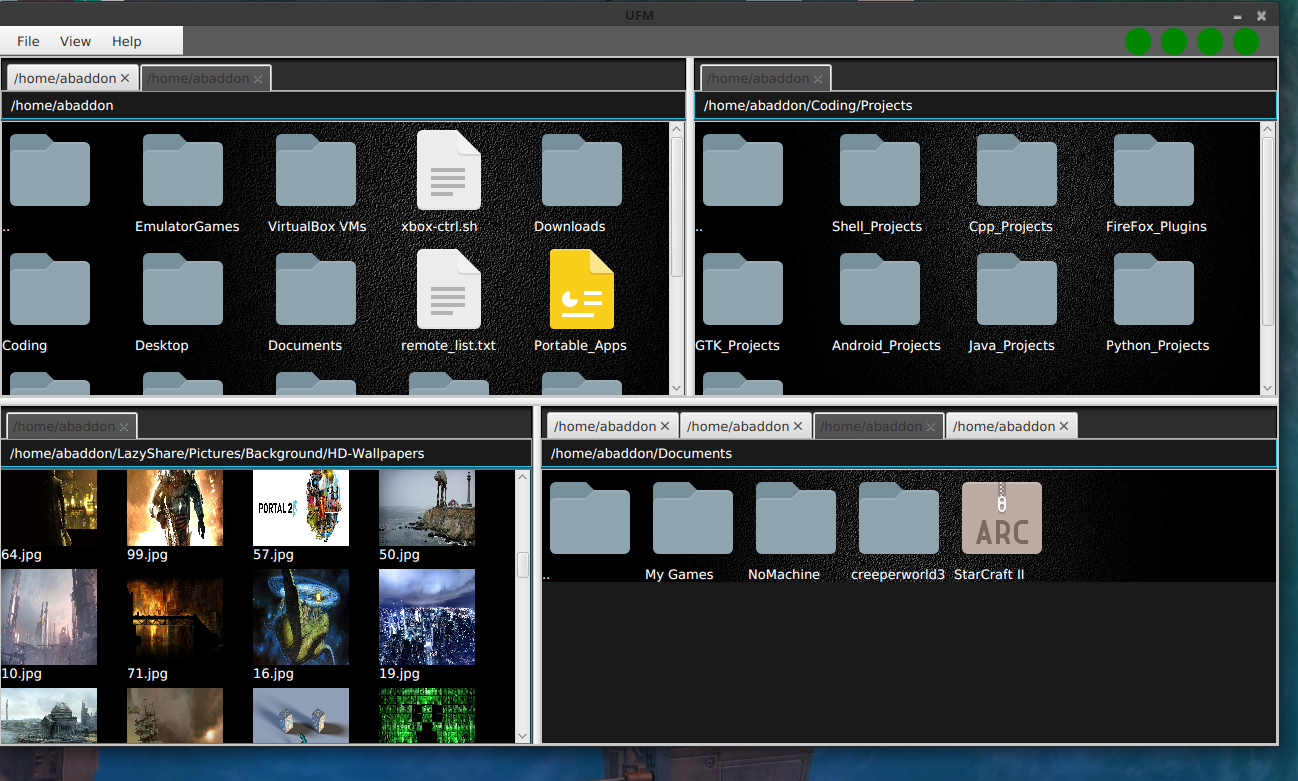Select the PORTAL 2 wallpaper 57.jpg thumbnail
This screenshot has height=781, width=1298.
click(x=301, y=508)
